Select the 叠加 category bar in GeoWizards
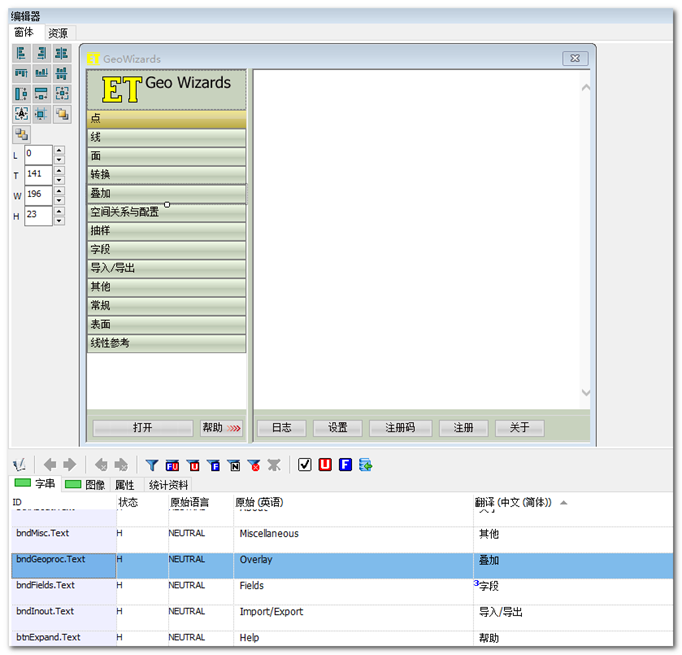The width and height of the screenshot is (682, 655). 167,194
